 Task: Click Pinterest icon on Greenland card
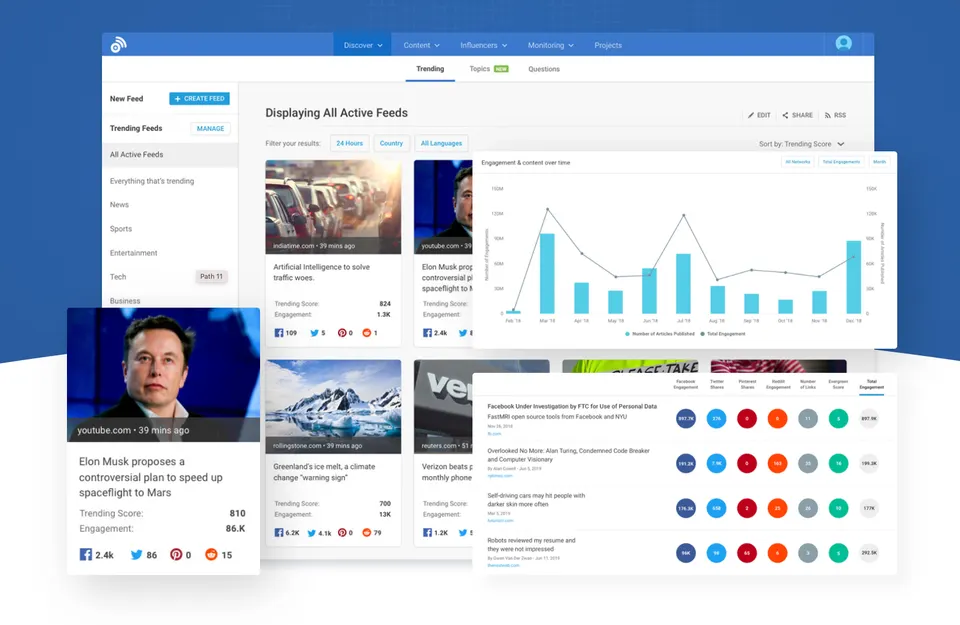pos(342,533)
